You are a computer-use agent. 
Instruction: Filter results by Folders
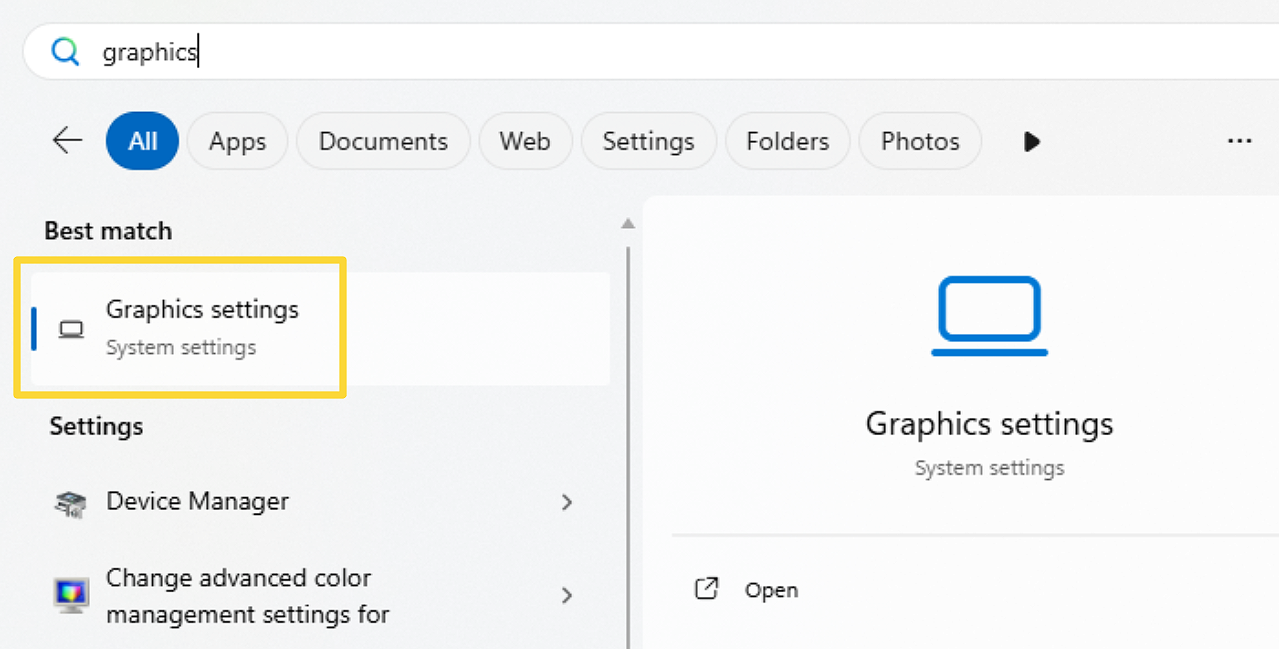click(787, 142)
